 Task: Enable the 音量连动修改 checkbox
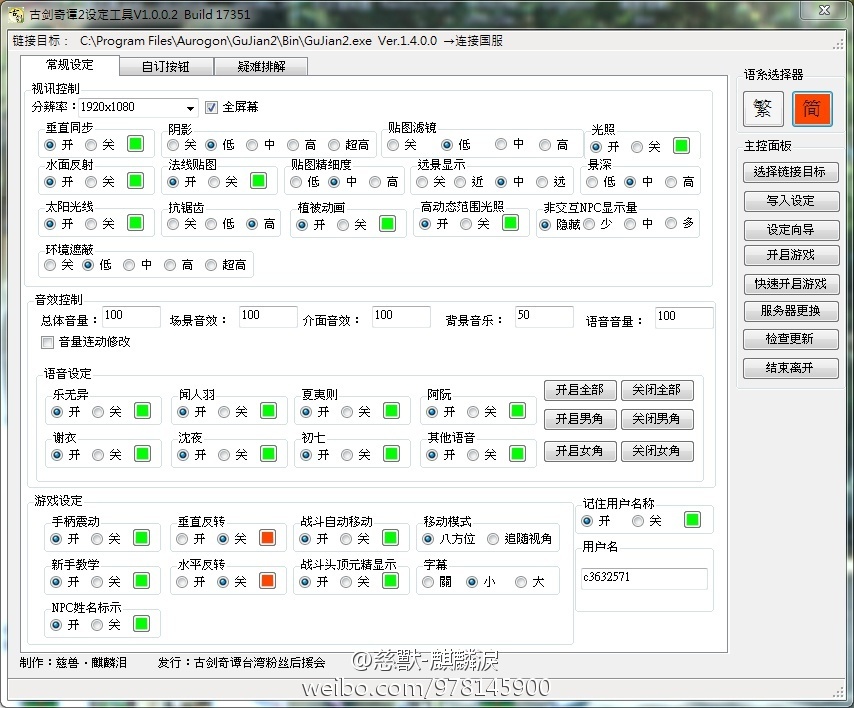pyautogui.click(x=47, y=342)
